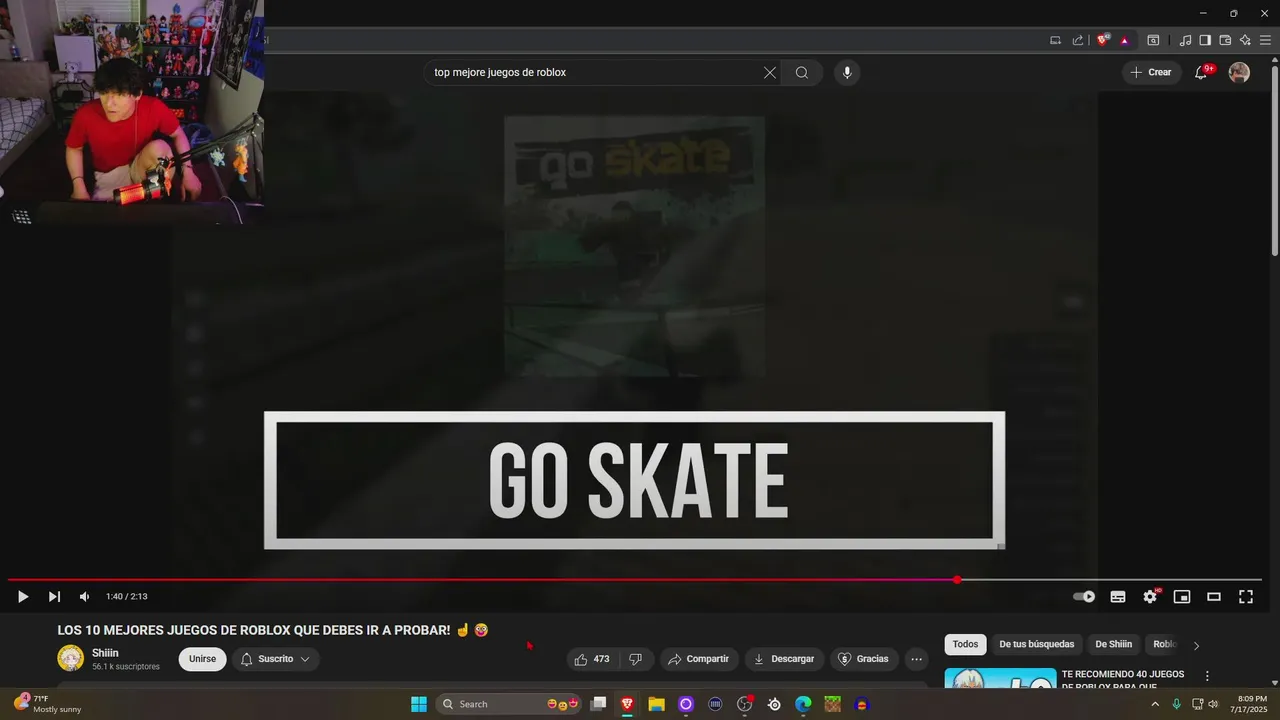Open Shiiin channel avatar
Image resolution: width=1280 pixels, height=720 pixels.
pos(71,658)
